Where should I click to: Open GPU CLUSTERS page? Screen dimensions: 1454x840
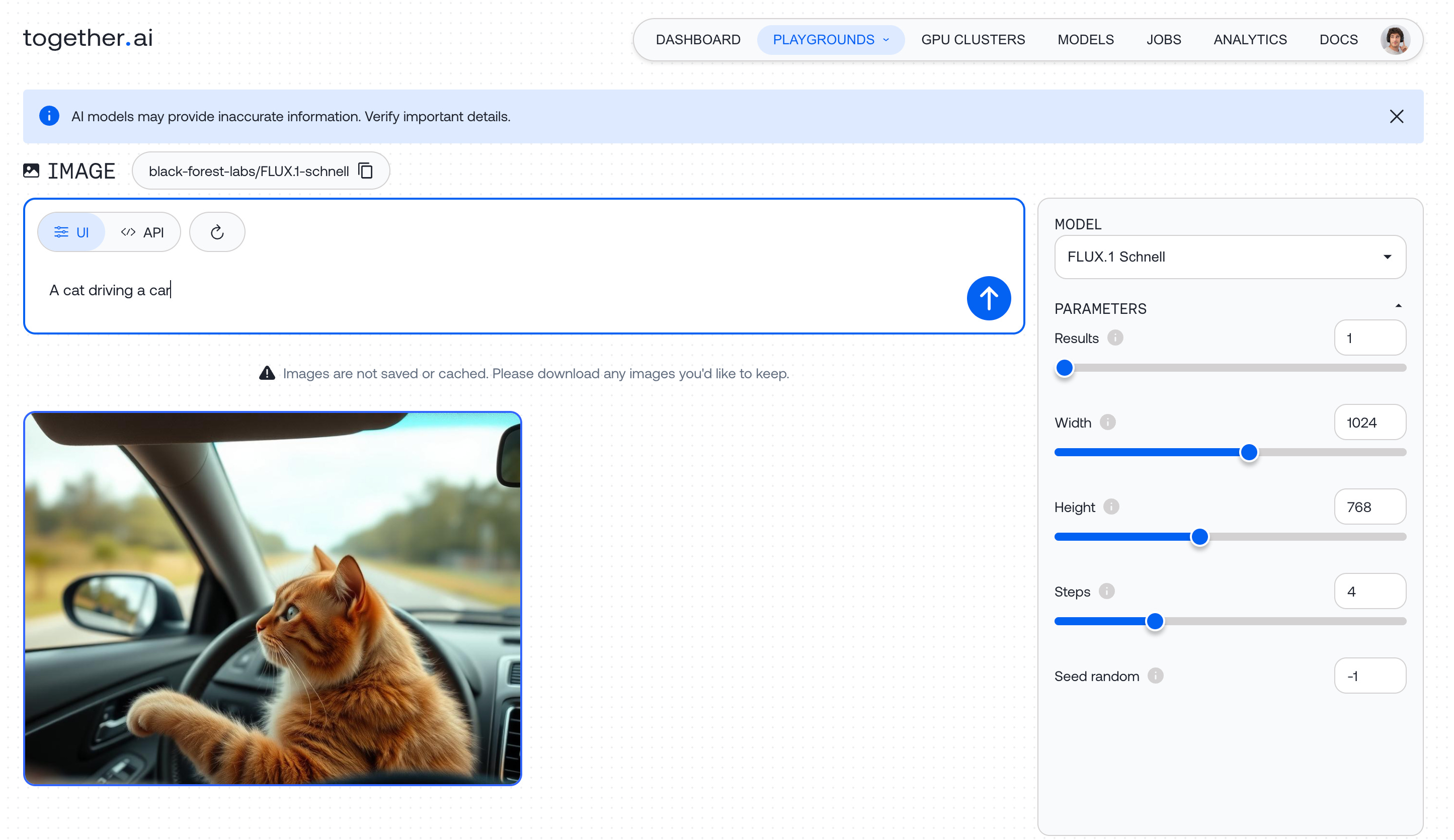973,40
